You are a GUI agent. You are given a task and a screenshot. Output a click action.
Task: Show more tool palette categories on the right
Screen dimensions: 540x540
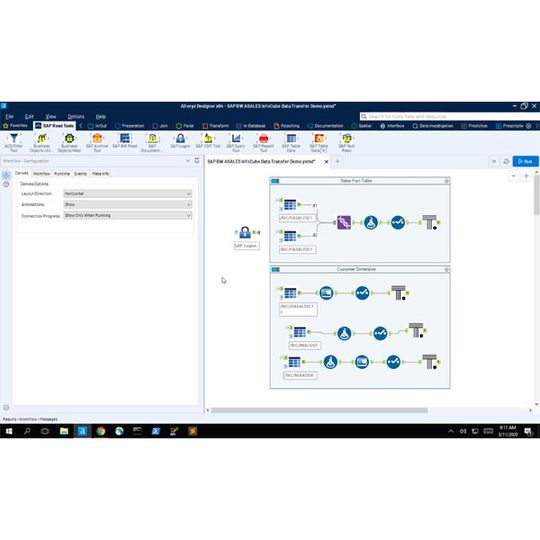(537, 126)
